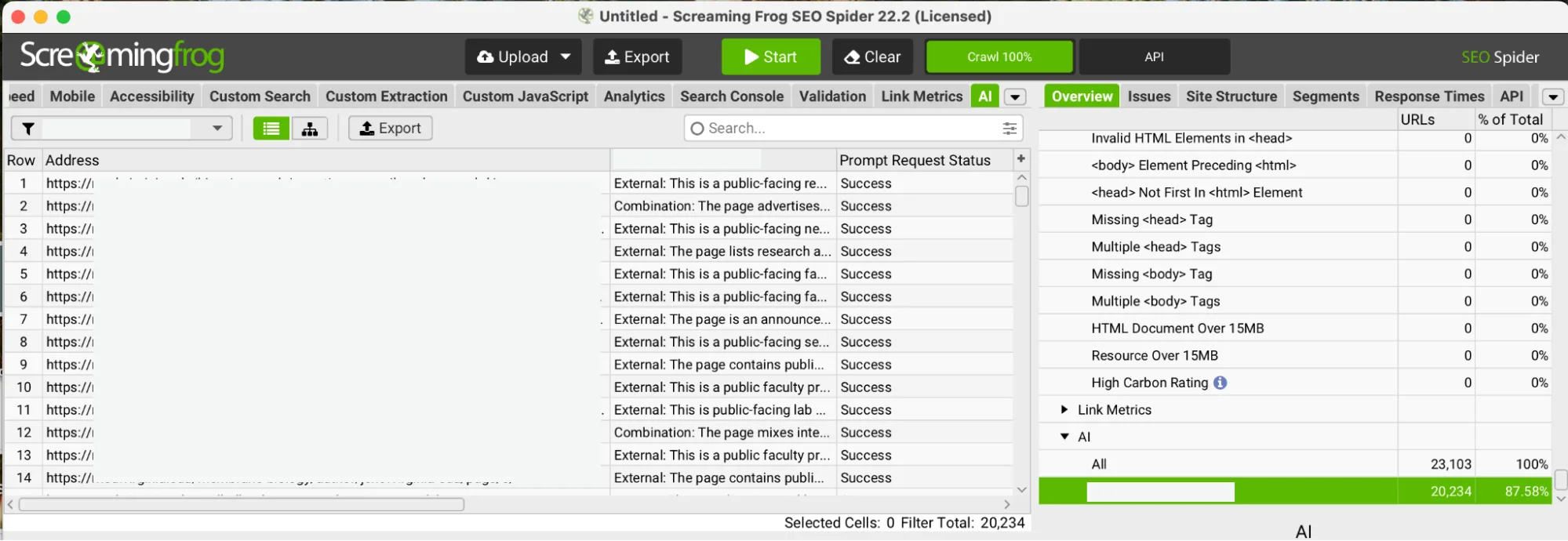Screen dimensions: 1568x541
Task: Expand the Link Metrics tree node
Action: (1064, 409)
